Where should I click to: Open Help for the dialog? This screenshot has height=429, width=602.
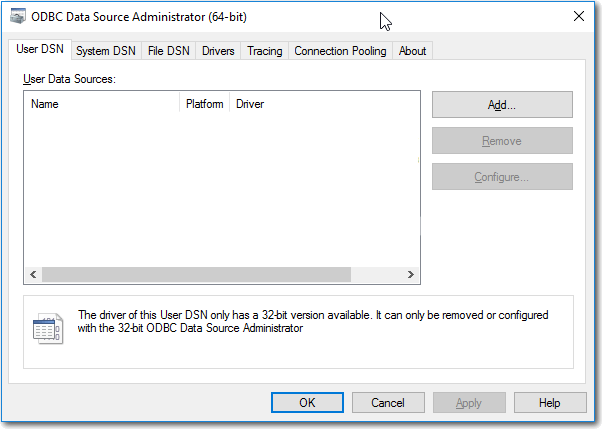pyautogui.click(x=550, y=402)
